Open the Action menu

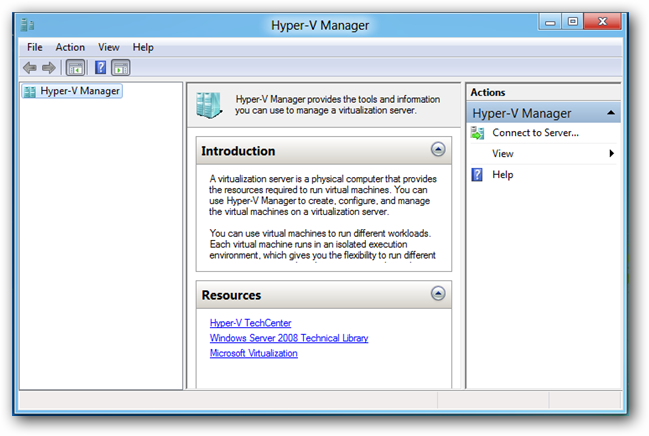[x=70, y=47]
